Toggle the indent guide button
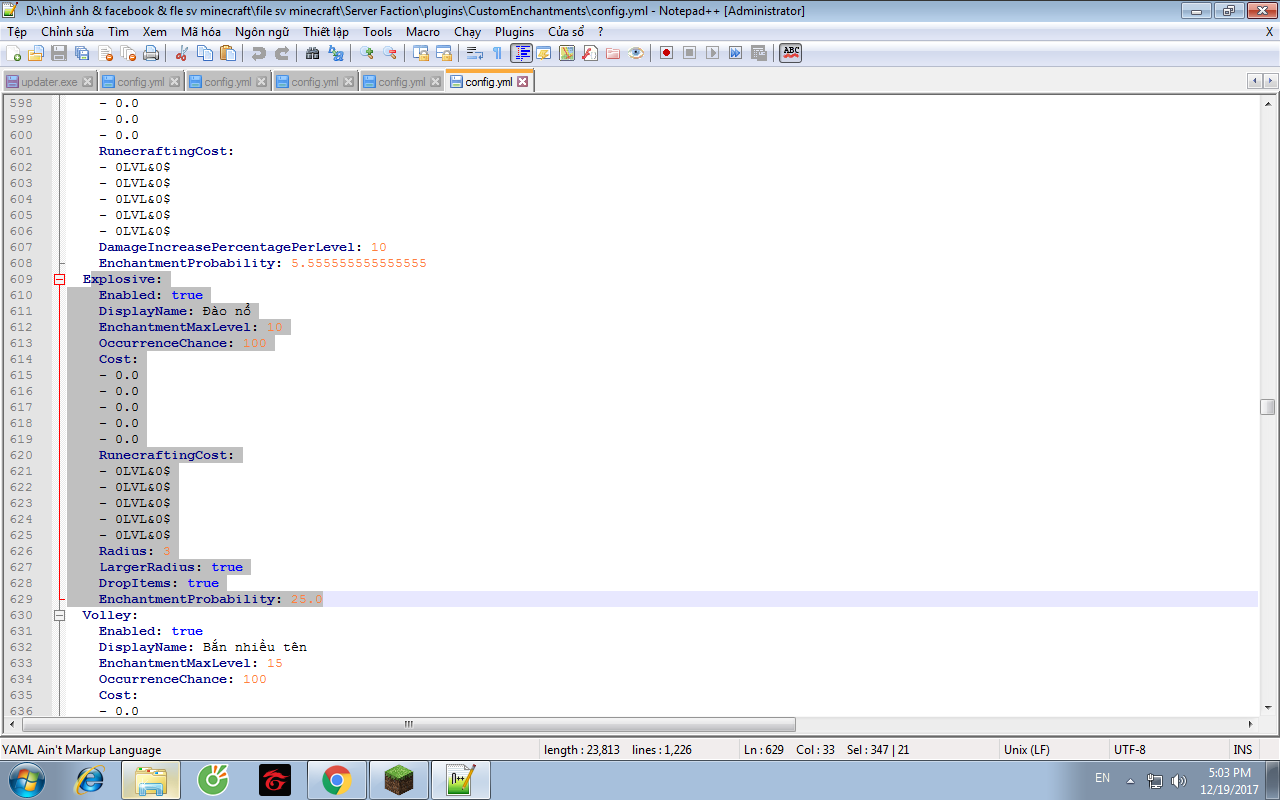 click(521, 53)
